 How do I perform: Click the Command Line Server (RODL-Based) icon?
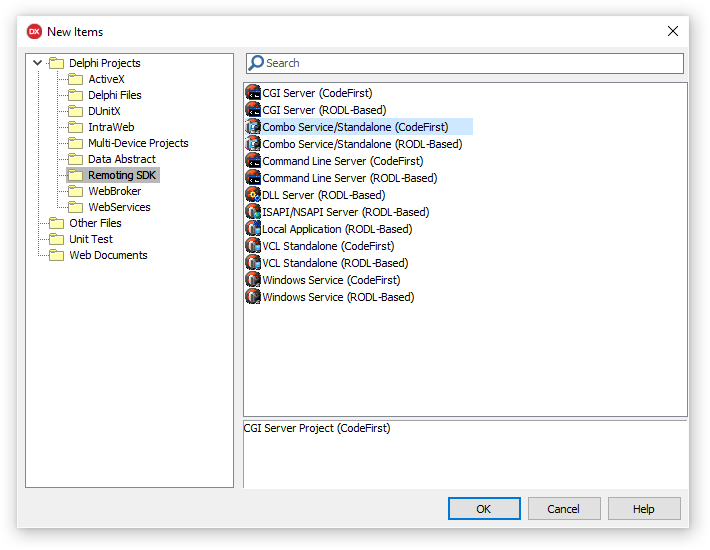pos(253,178)
